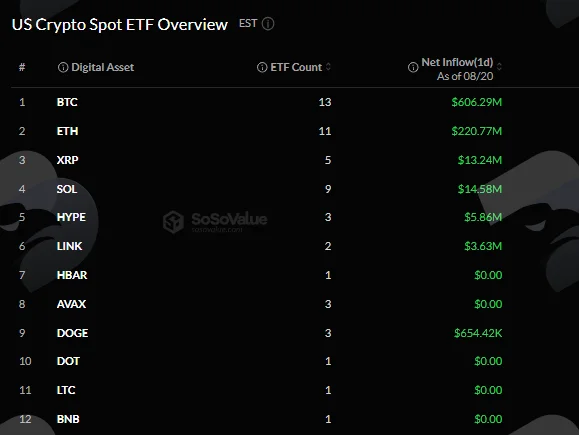This screenshot has height=435, width=579.
Task: Click info icon beside Net Inflow(1d)
Action: 413,67
